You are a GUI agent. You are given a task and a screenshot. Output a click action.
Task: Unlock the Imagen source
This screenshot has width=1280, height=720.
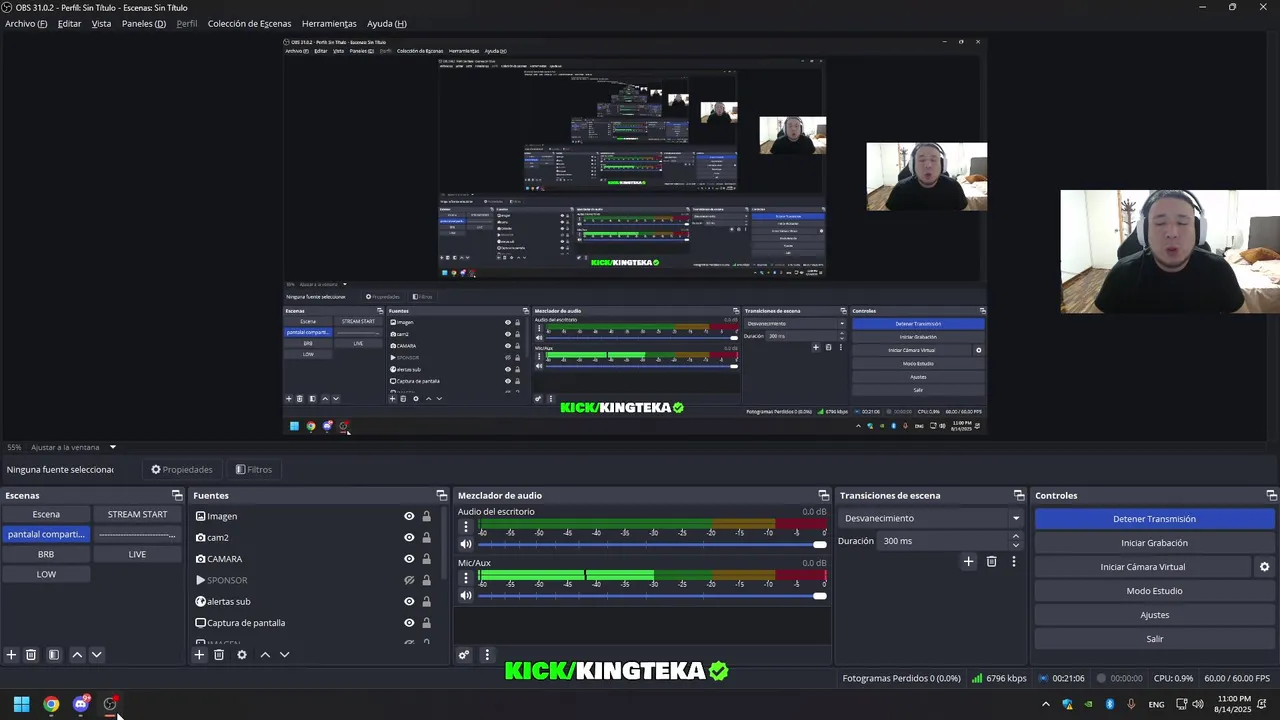pos(427,517)
